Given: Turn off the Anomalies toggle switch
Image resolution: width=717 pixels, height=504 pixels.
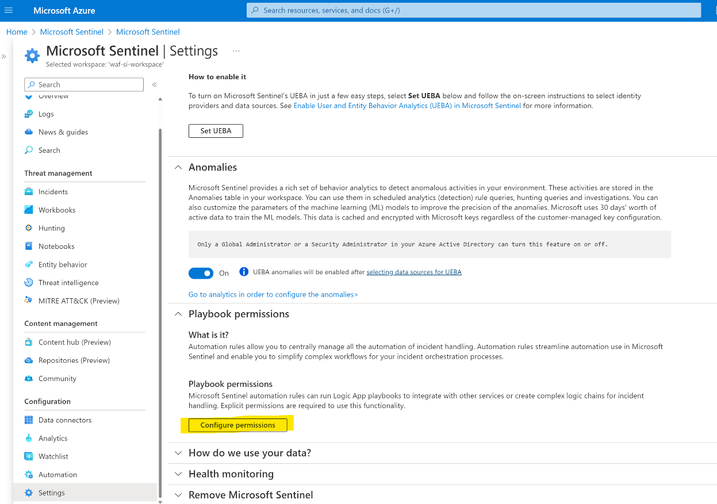Looking at the screenshot, I should 201,272.
